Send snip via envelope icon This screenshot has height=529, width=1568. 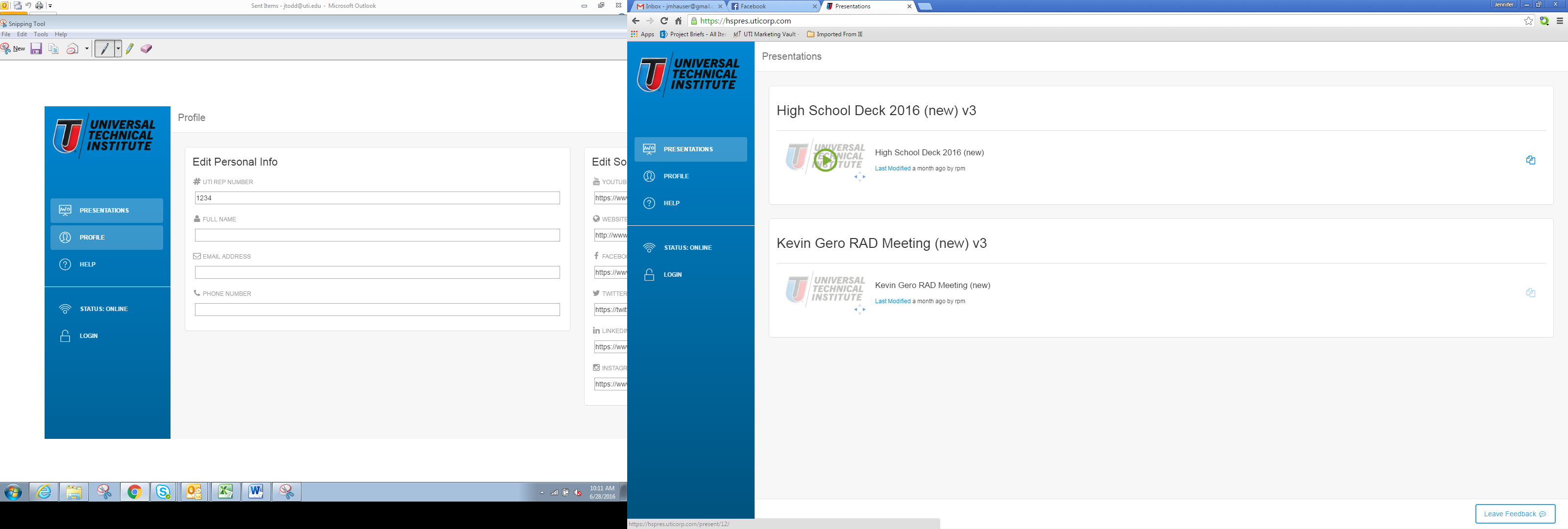click(x=73, y=48)
